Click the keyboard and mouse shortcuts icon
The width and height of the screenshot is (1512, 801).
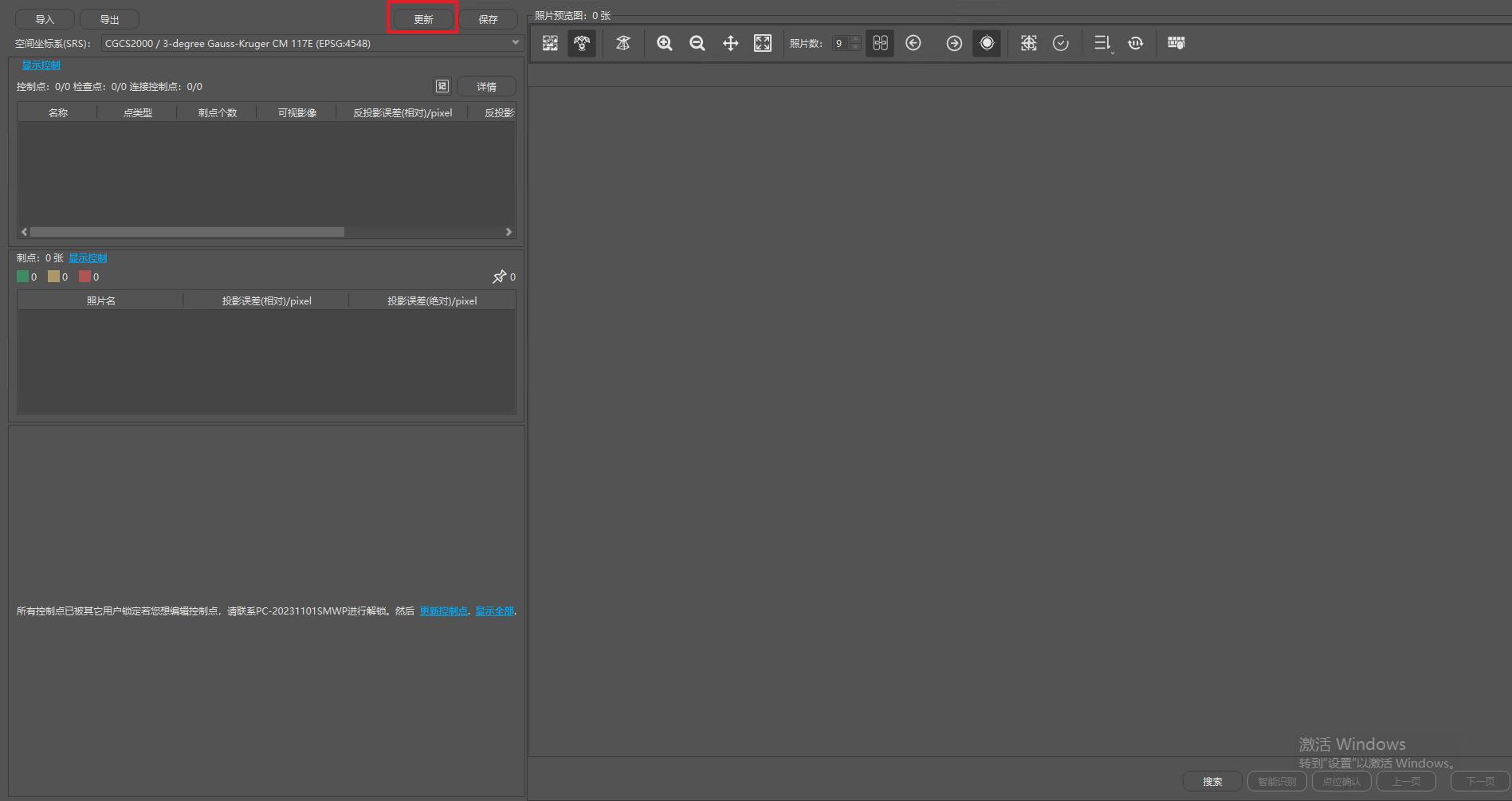click(1176, 43)
